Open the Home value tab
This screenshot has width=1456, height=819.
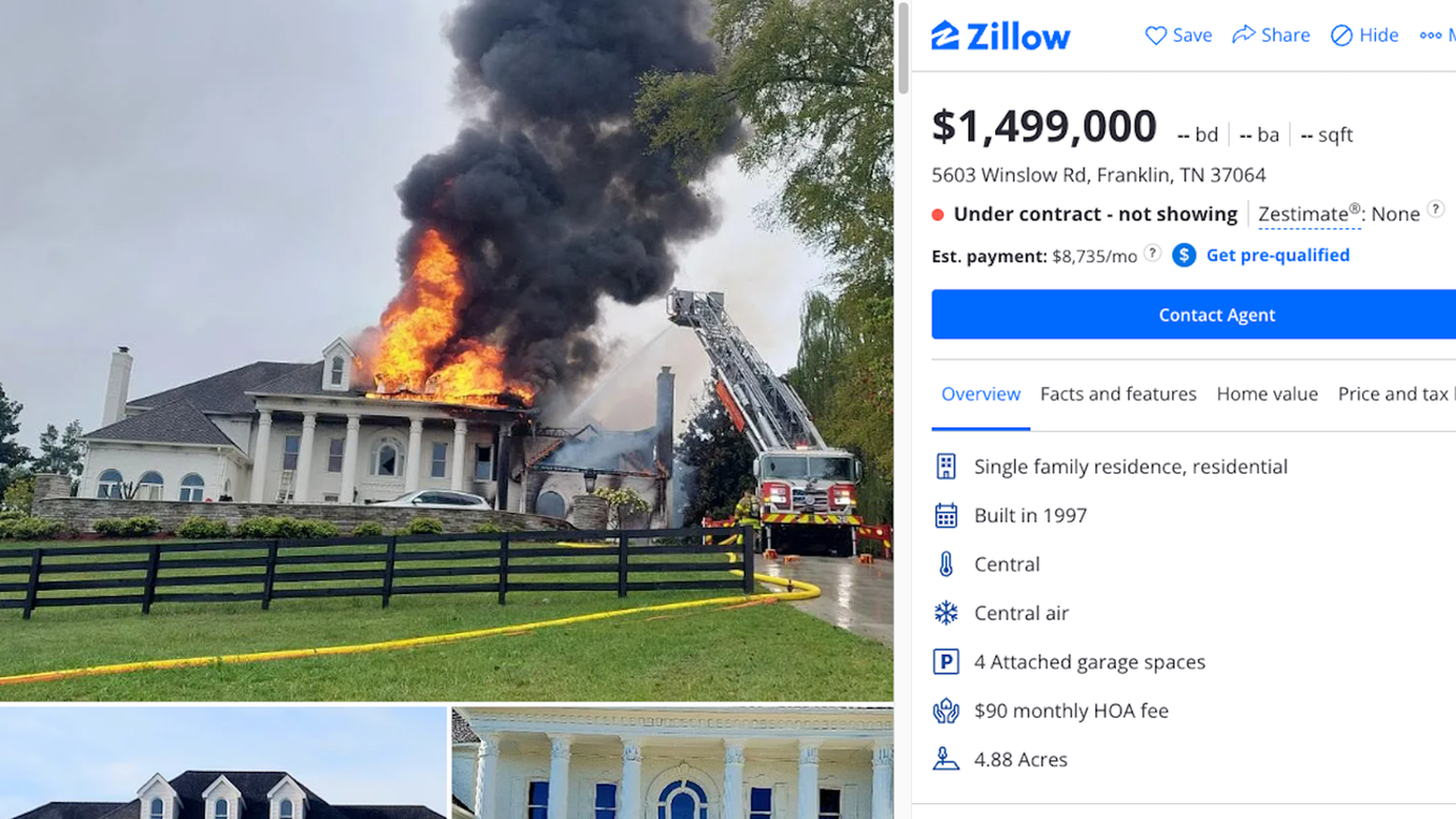1267,394
